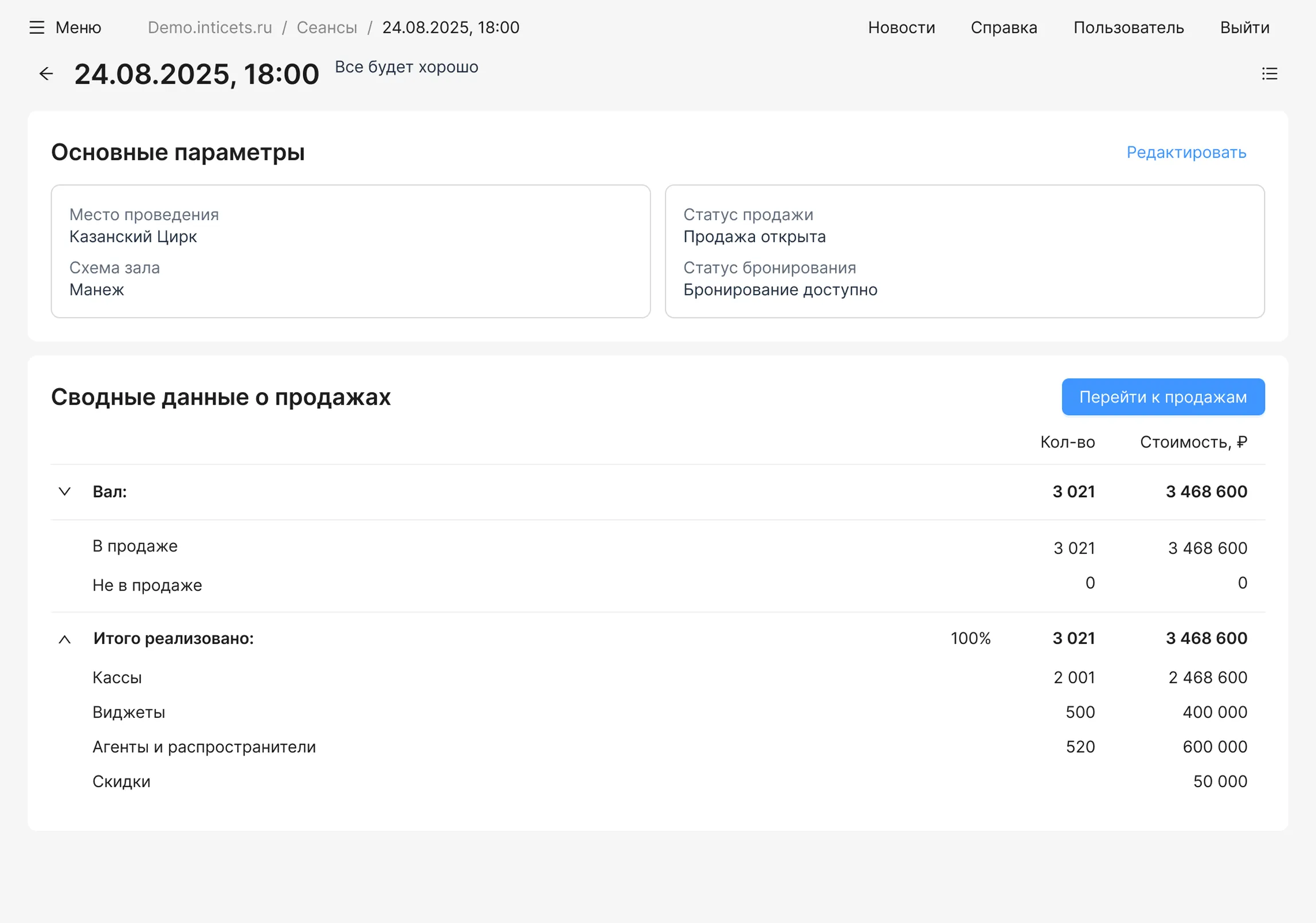
Task: Open the Demo.inticets.ru breadcrumb link
Action: pyautogui.click(x=210, y=27)
